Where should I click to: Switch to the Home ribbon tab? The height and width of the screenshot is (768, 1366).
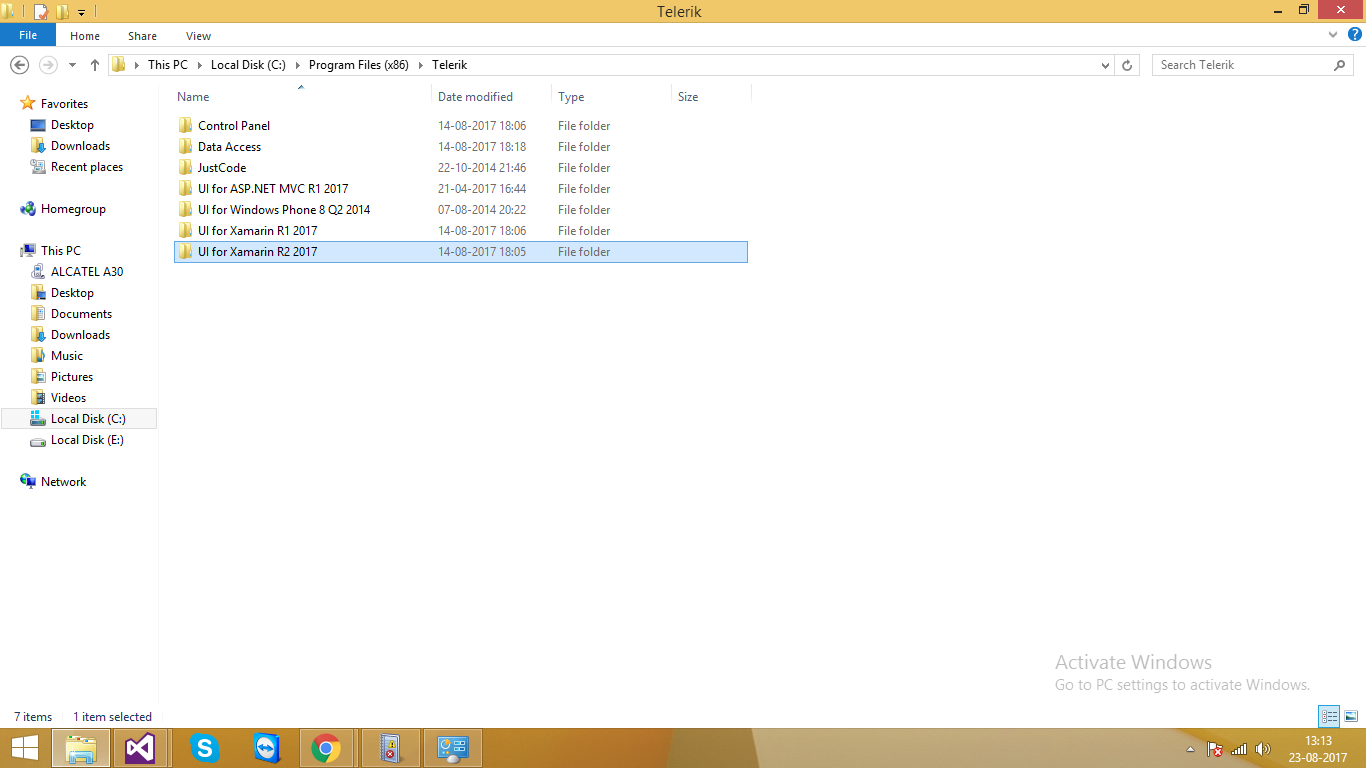pos(85,36)
